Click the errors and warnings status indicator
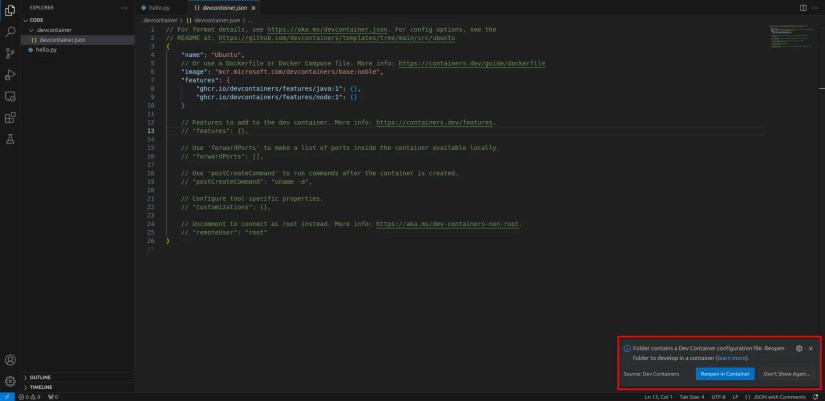The width and height of the screenshot is (825, 401). click(x=29, y=397)
